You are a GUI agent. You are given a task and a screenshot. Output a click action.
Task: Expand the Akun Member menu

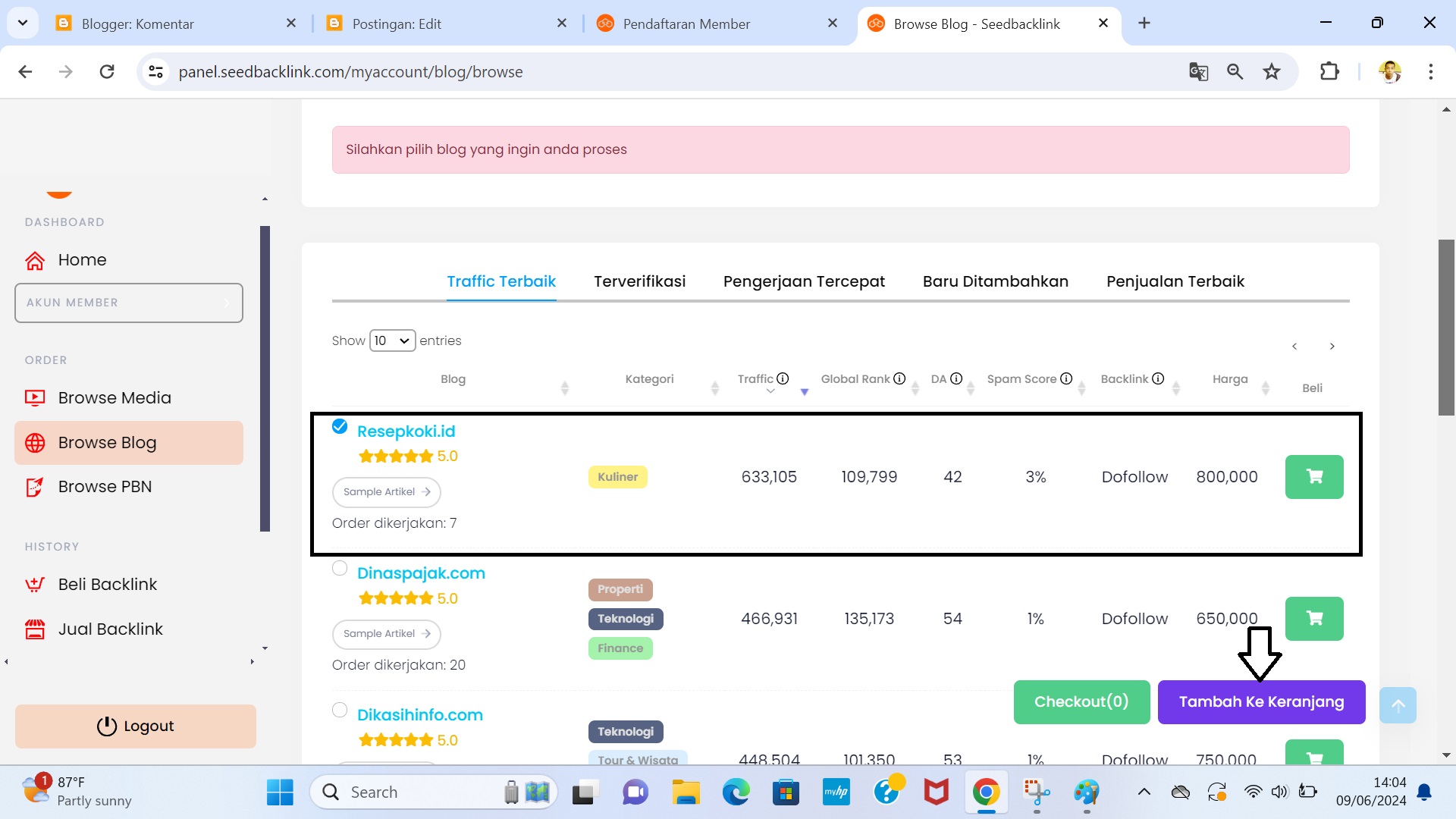click(129, 303)
